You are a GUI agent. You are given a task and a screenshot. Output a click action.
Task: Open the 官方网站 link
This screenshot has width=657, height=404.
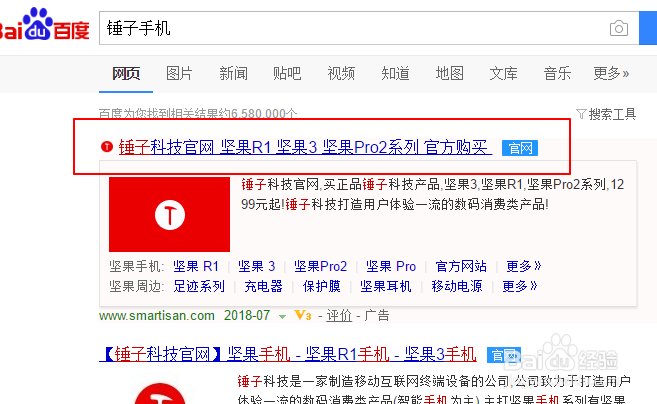[x=461, y=267]
